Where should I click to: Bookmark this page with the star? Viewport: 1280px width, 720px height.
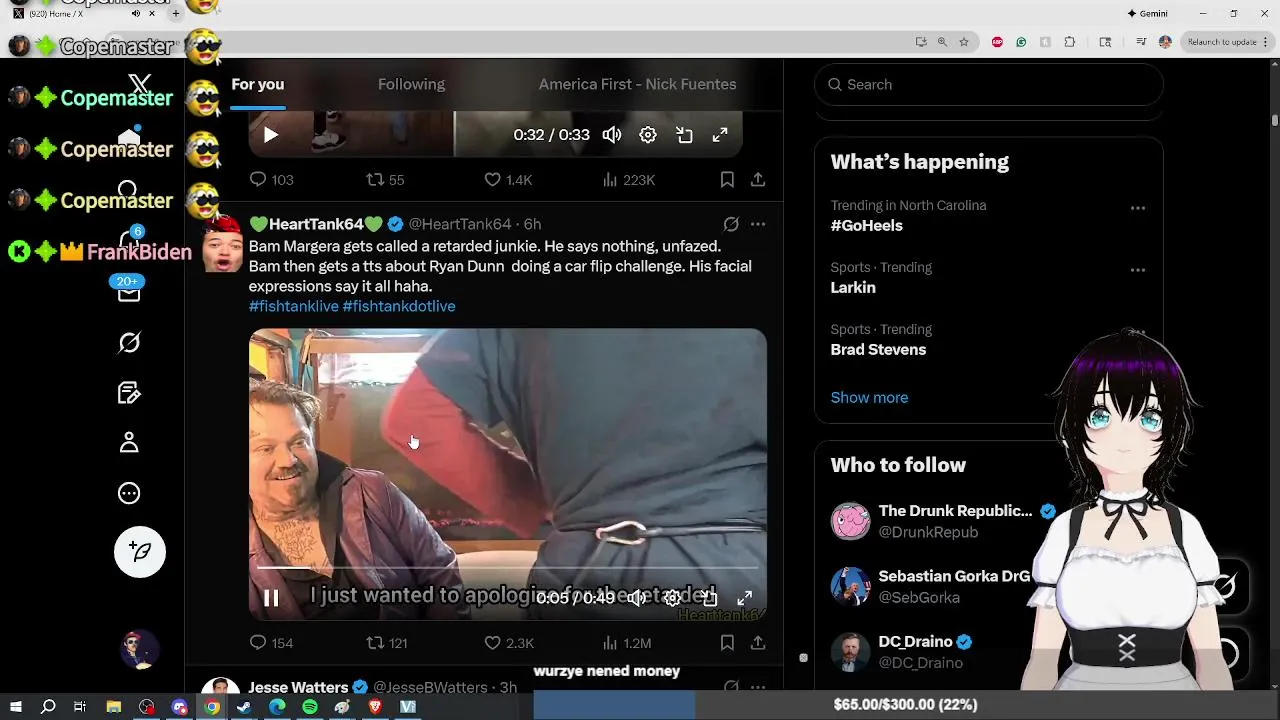(964, 42)
